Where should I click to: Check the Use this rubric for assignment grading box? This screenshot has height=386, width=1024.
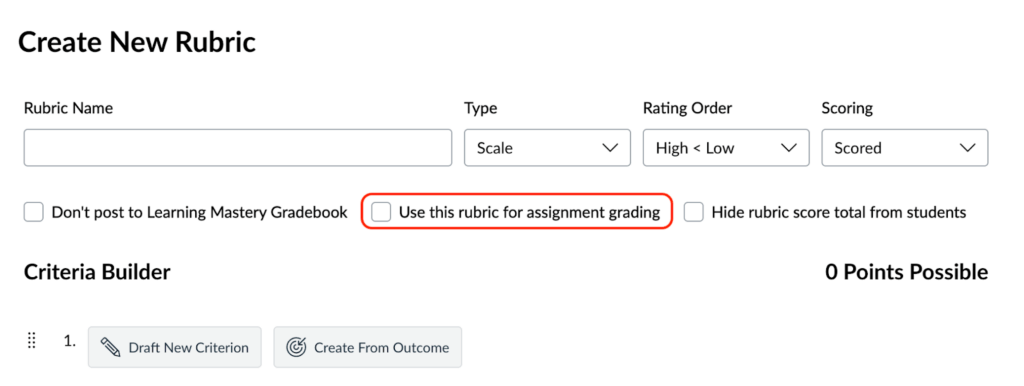pyautogui.click(x=381, y=212)
